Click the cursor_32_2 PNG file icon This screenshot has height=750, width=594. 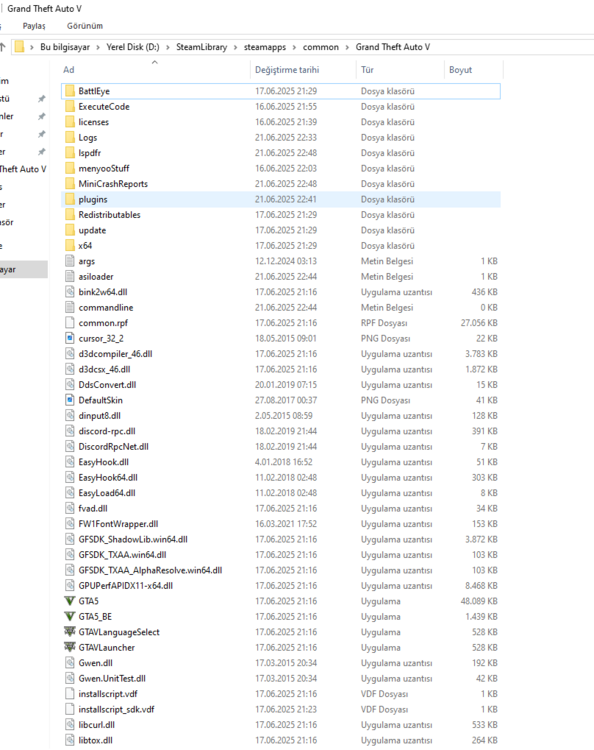pos(70,338)
